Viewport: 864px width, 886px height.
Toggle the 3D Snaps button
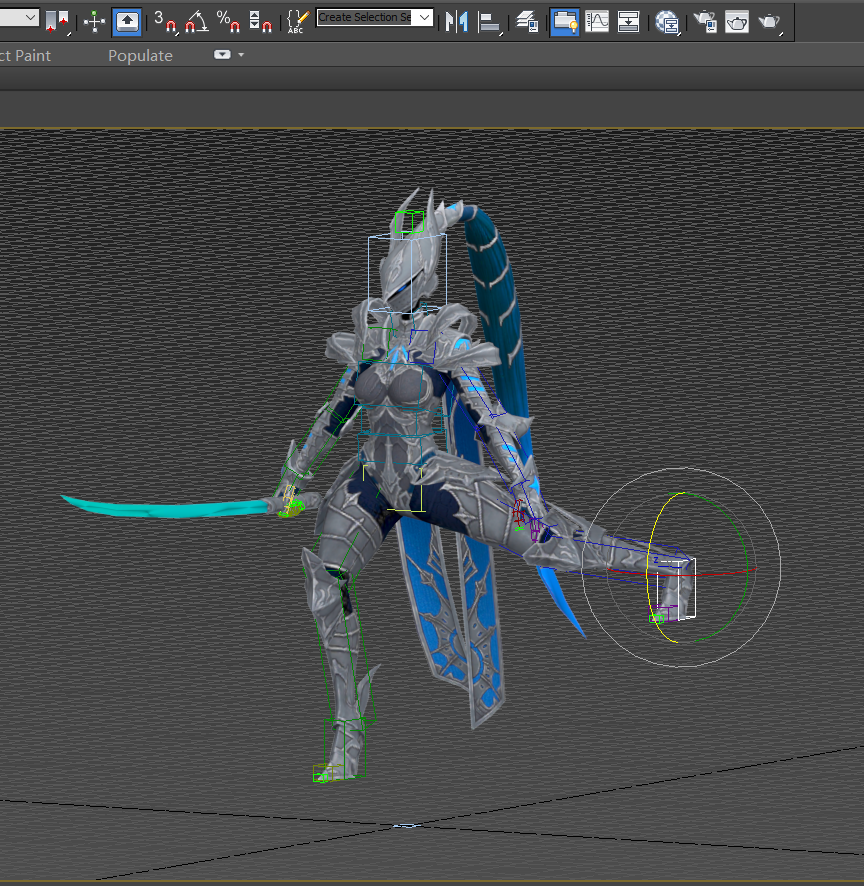pyautogui.click(x=165, y=20)
